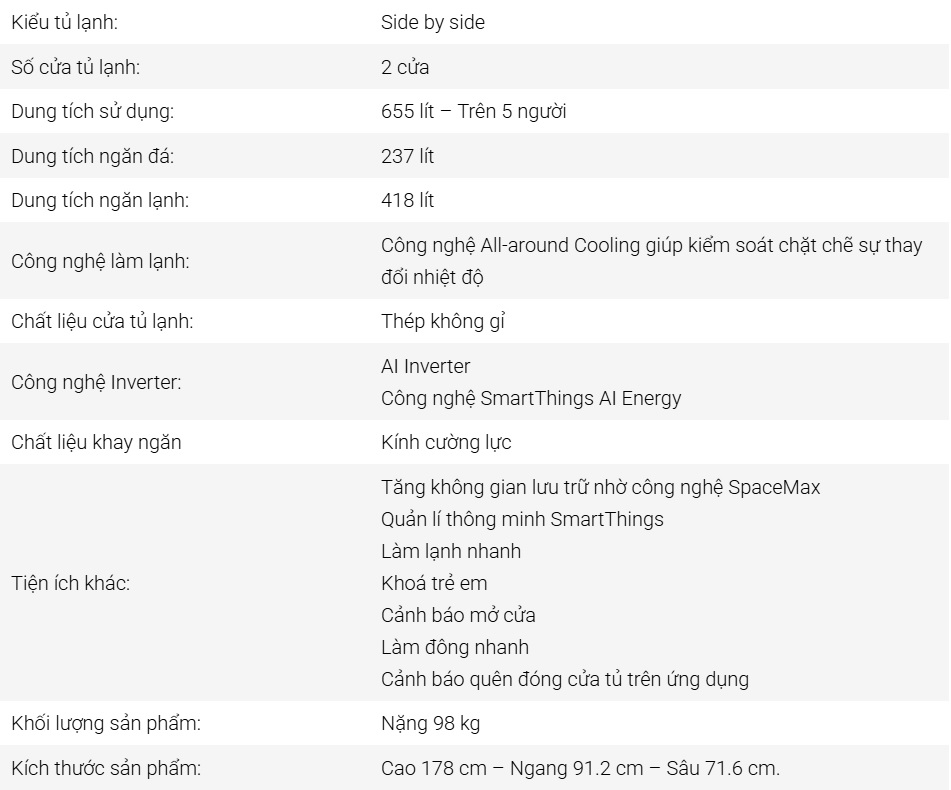Click the "Công nghệ làm lạnh:" label
This screenshot has width=951, height=790.
point(100,262)
